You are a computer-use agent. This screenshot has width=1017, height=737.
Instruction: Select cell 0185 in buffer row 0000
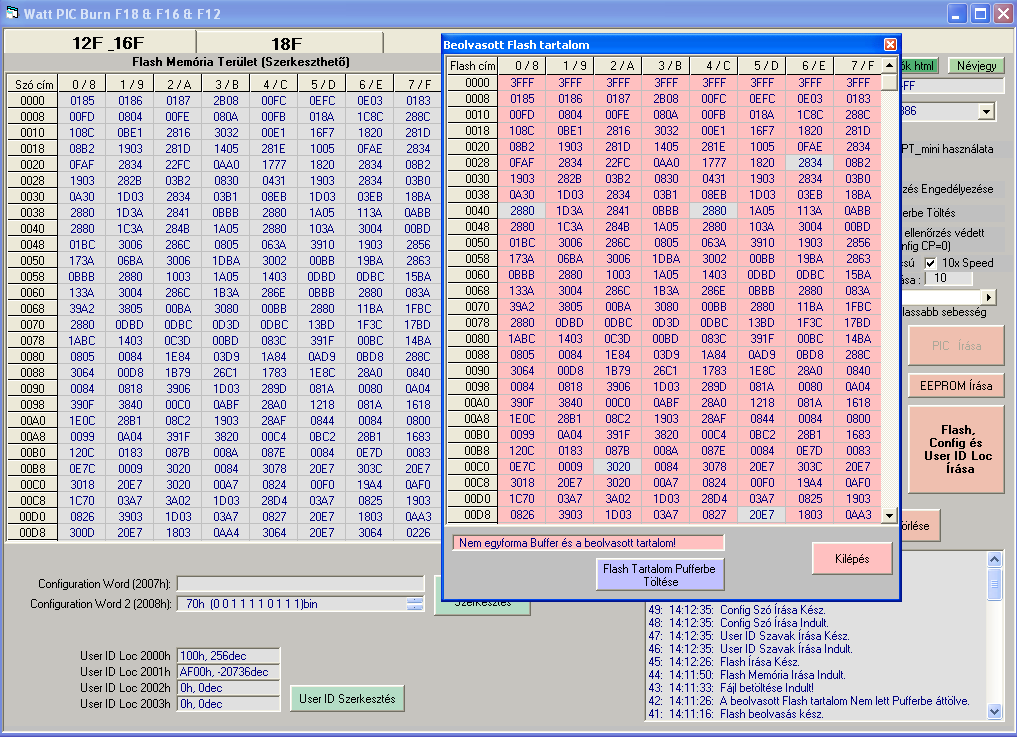coord(82,101)
